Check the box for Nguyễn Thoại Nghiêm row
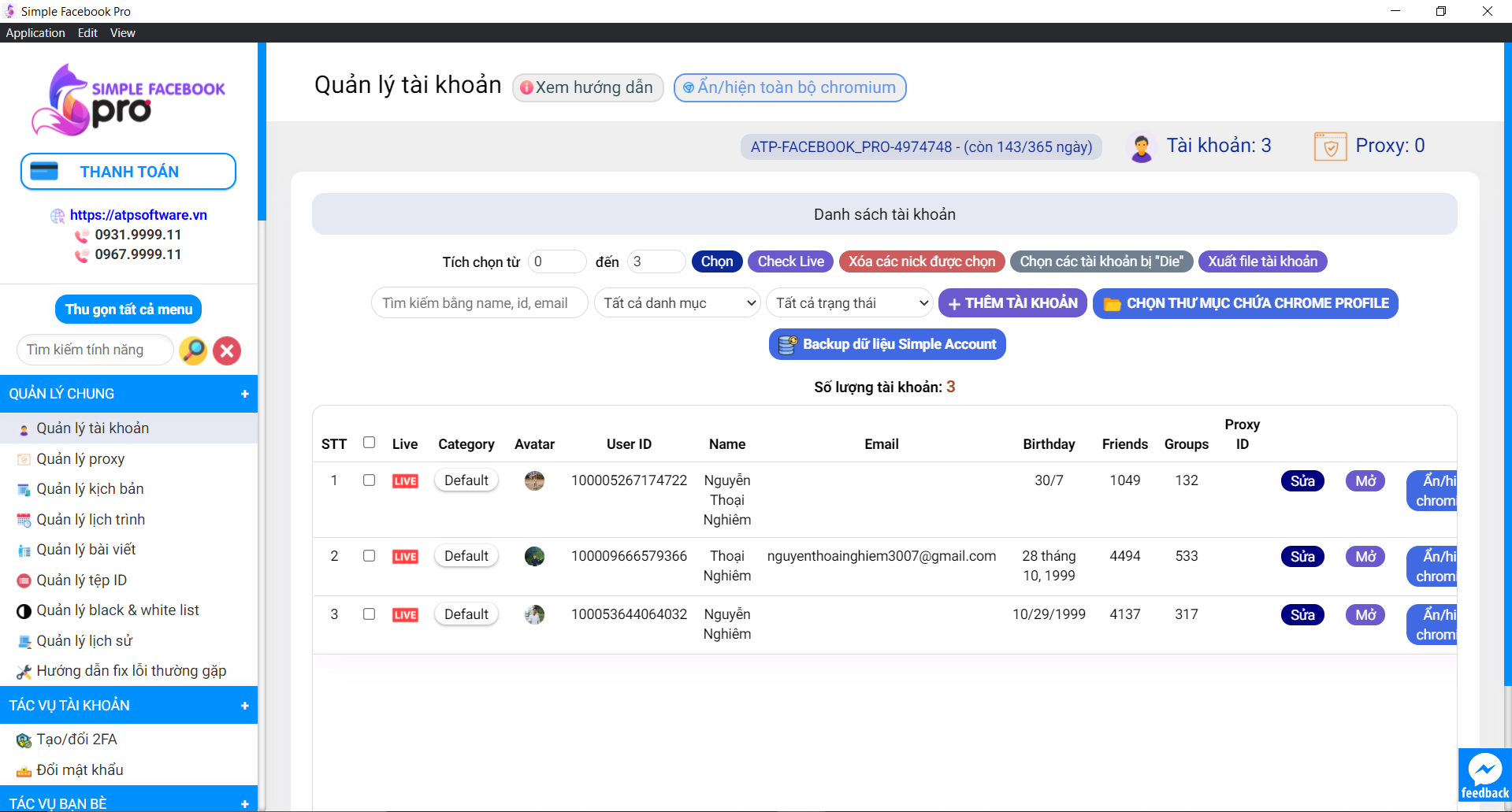Image resolution: width=1512 pixels, height=812 pixels. [x=369, y=480]
